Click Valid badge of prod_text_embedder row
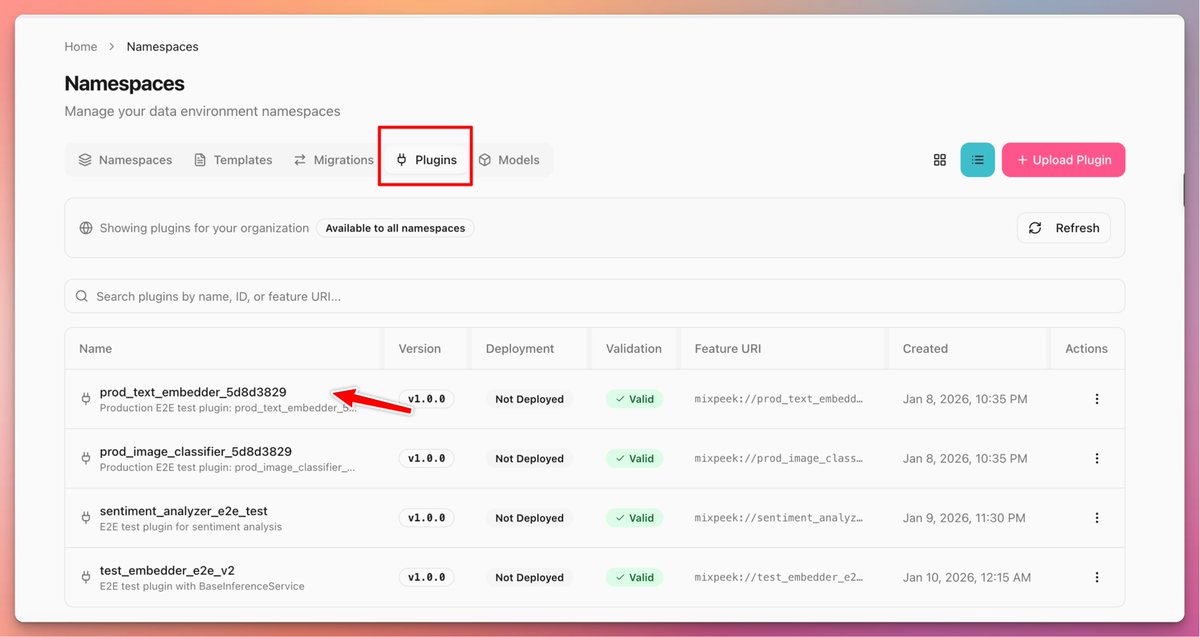The width and height of the screenshot is (1200, 637). 634,399
